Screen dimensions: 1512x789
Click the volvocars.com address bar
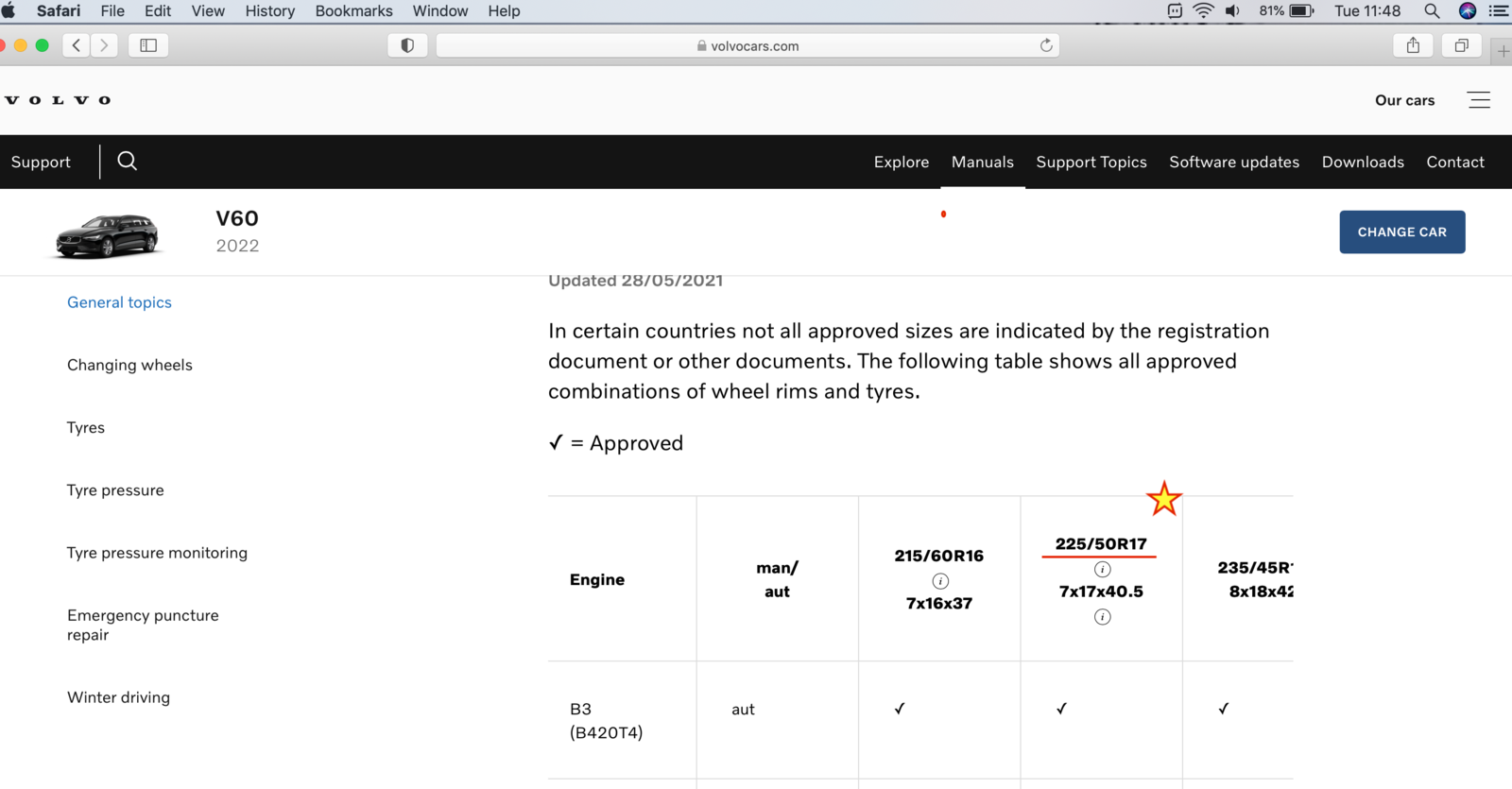coord(747,45)
